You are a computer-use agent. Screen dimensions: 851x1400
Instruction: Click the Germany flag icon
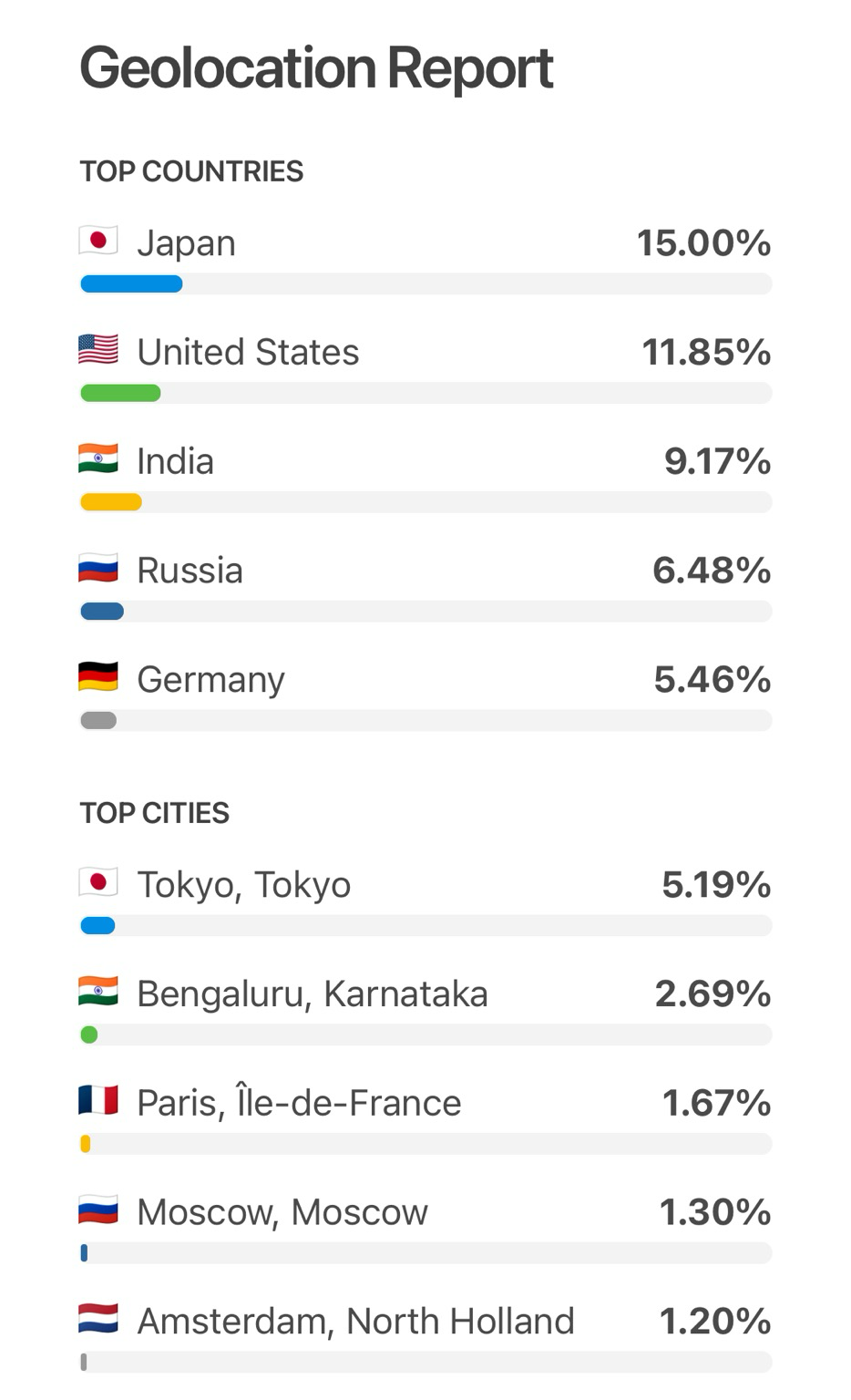tap(98, 678)
